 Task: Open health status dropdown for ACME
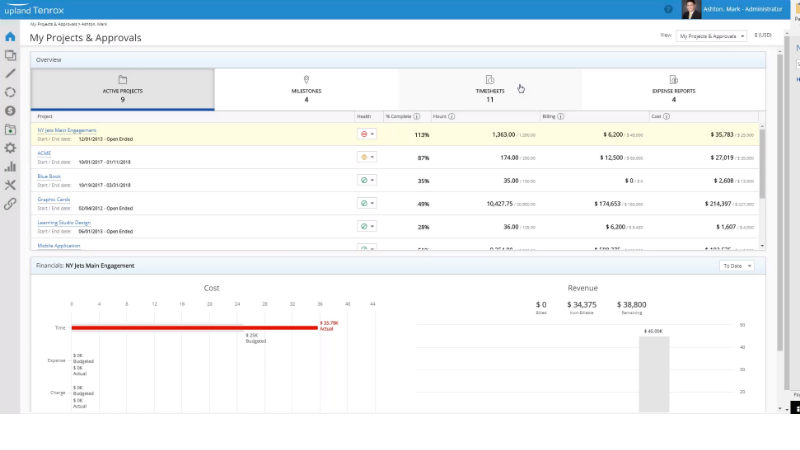pos(367,157)
